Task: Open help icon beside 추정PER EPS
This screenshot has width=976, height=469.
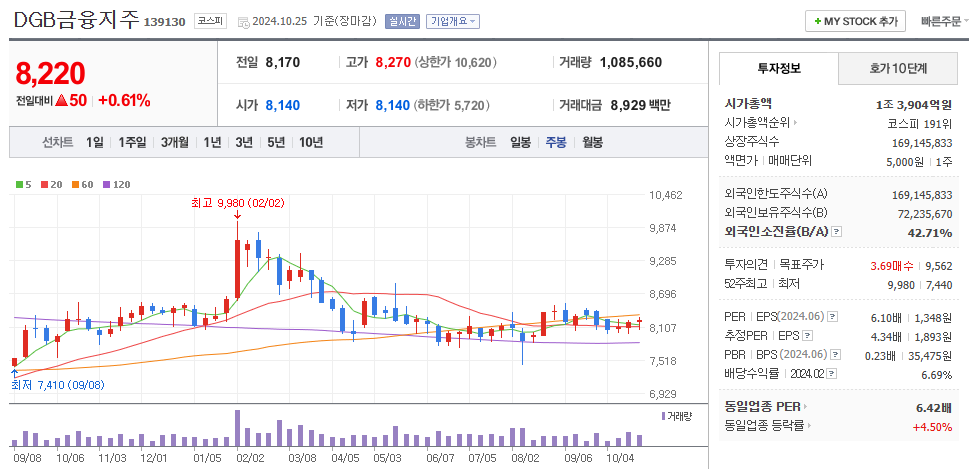Action: click(x=807, y=336)
